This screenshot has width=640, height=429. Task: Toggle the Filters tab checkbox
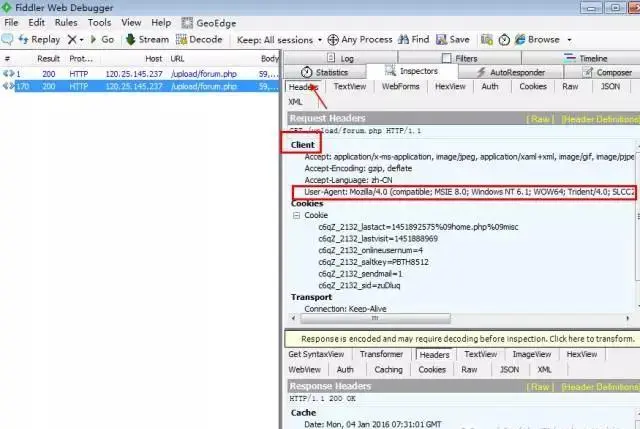coord(447,58)
